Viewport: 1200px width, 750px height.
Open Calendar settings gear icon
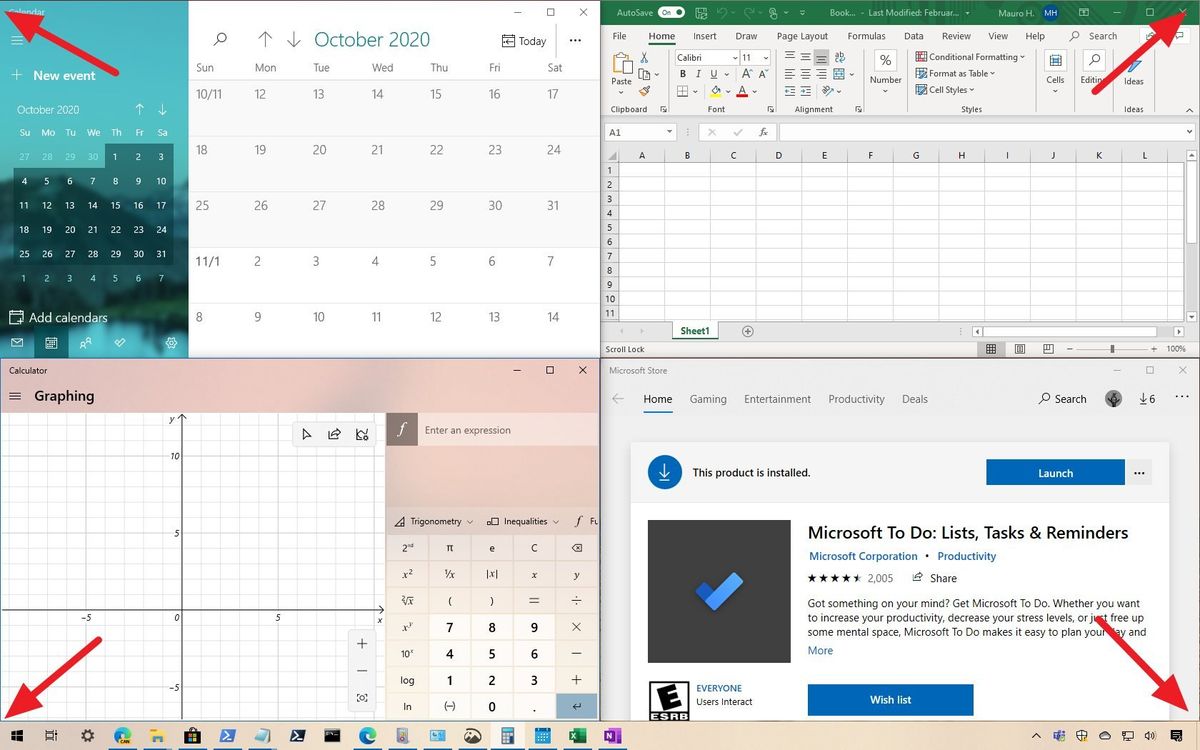coord(171,342)
